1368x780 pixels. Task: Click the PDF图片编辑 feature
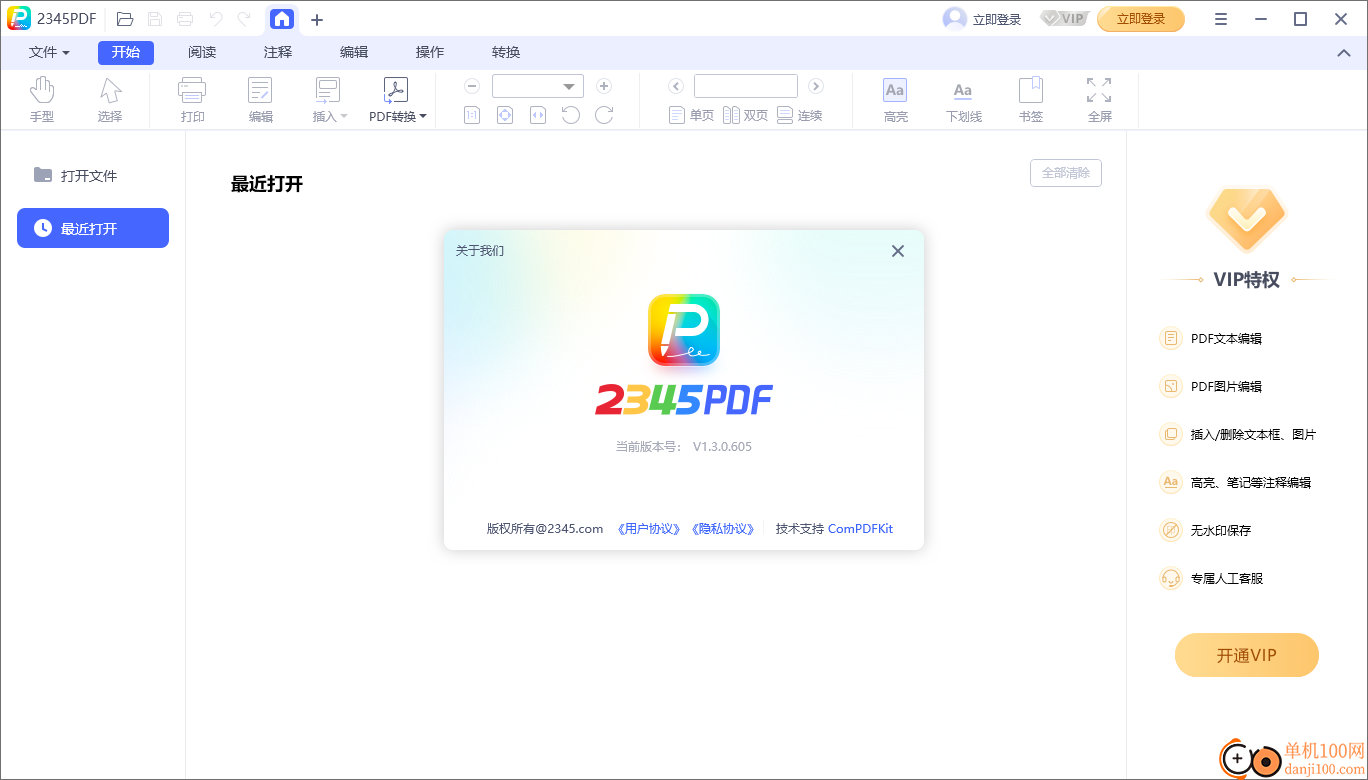click(x=1211, y=387)
